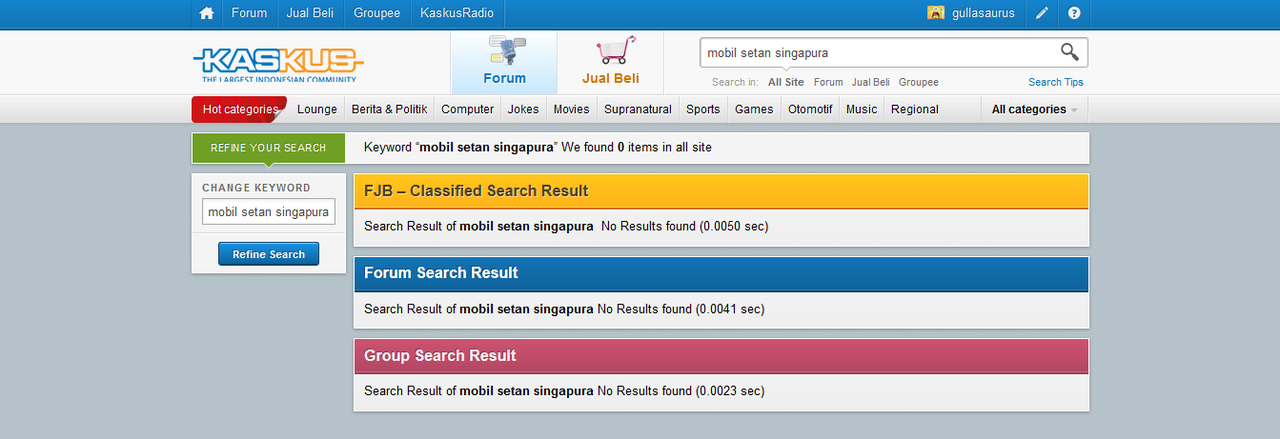Viewport: 1280px width, 439px height.
Task: Open Groupee in top navigation bar
Action: 377,13
